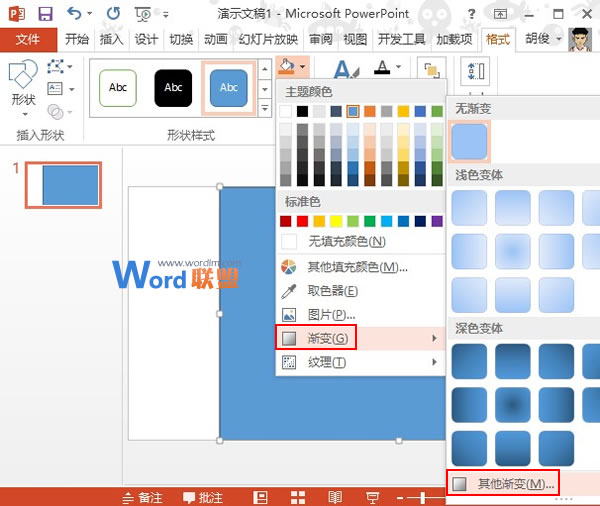Screen dimensions: 600x506
Task: Click ribbon display options icon
Action: [x=500, y=15]
